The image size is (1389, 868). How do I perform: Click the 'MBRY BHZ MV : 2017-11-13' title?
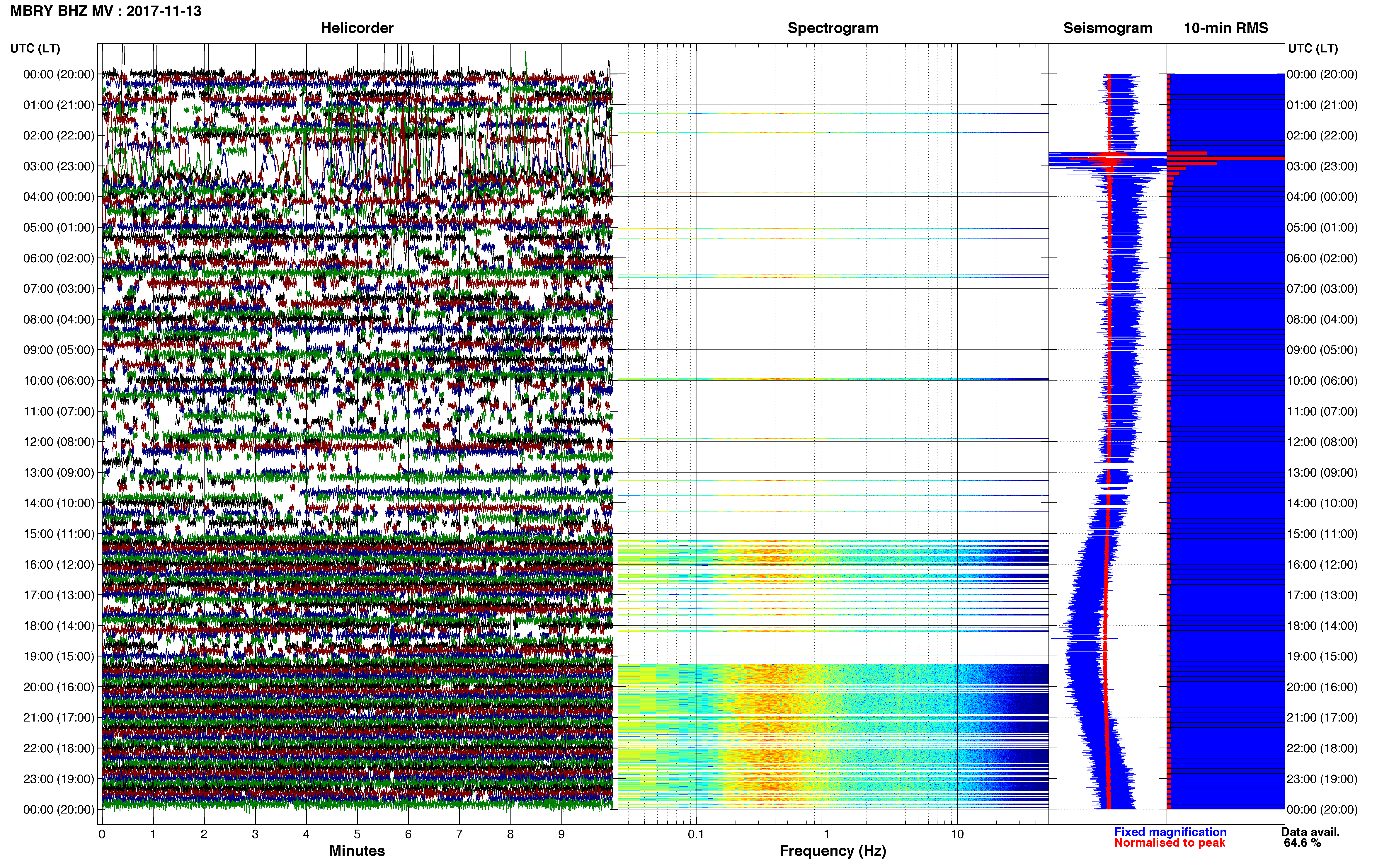(106, 11)
